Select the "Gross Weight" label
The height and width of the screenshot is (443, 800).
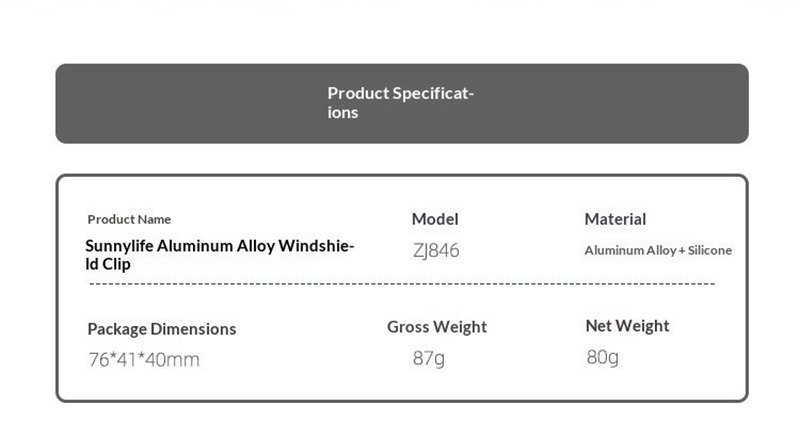pos(437,327)
